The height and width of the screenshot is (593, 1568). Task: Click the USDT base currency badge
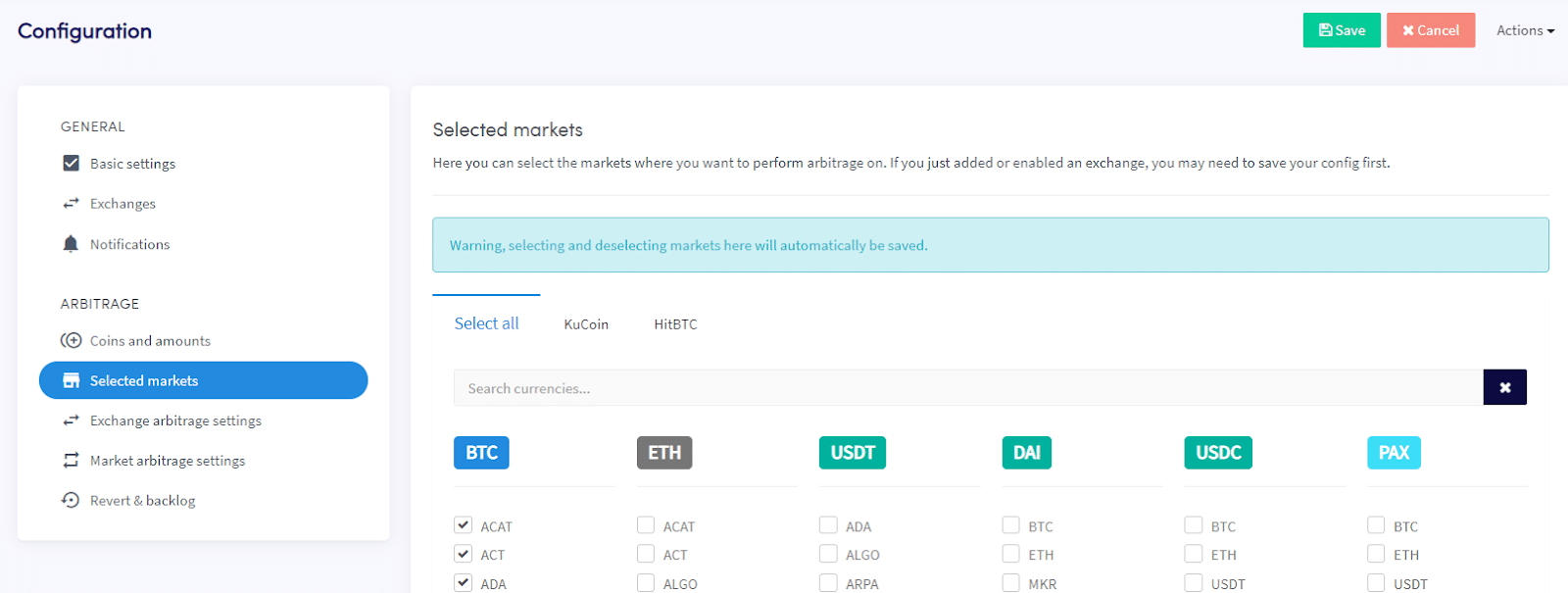[x=853, y=452]
